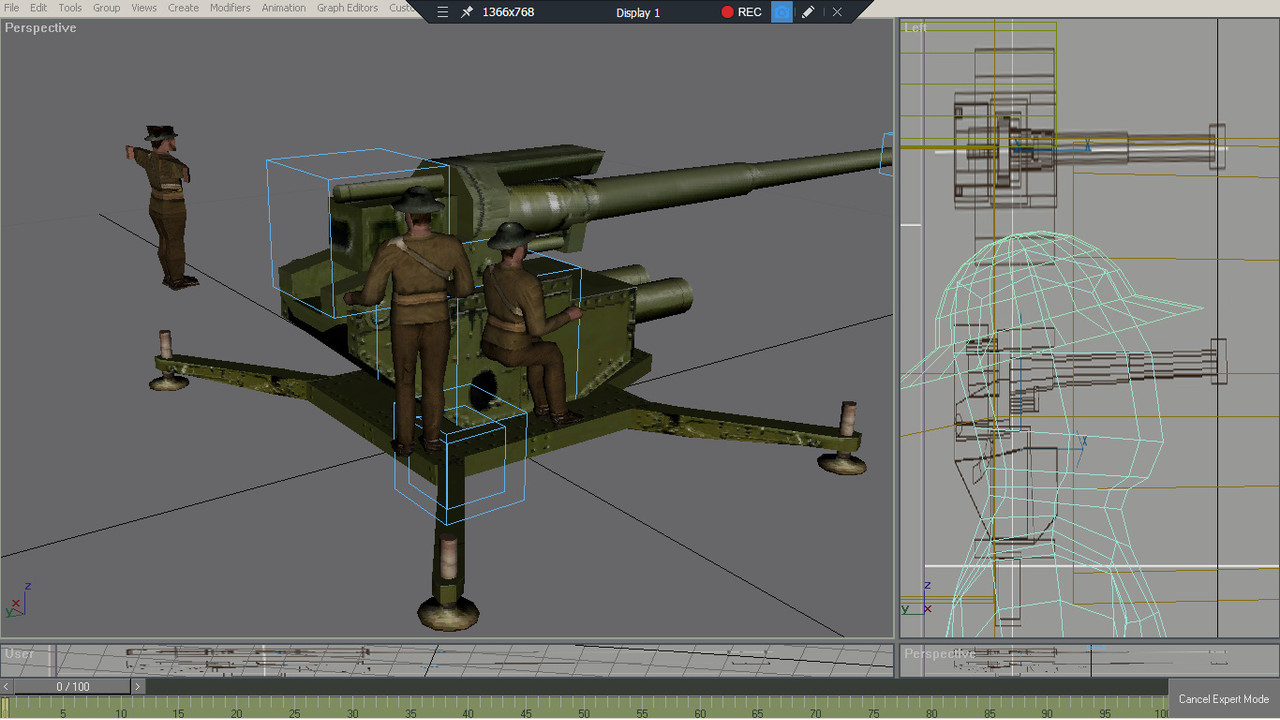Click the pin icon on recorder bar
This screenshot has height=720, width=1280.
[467, 12]
